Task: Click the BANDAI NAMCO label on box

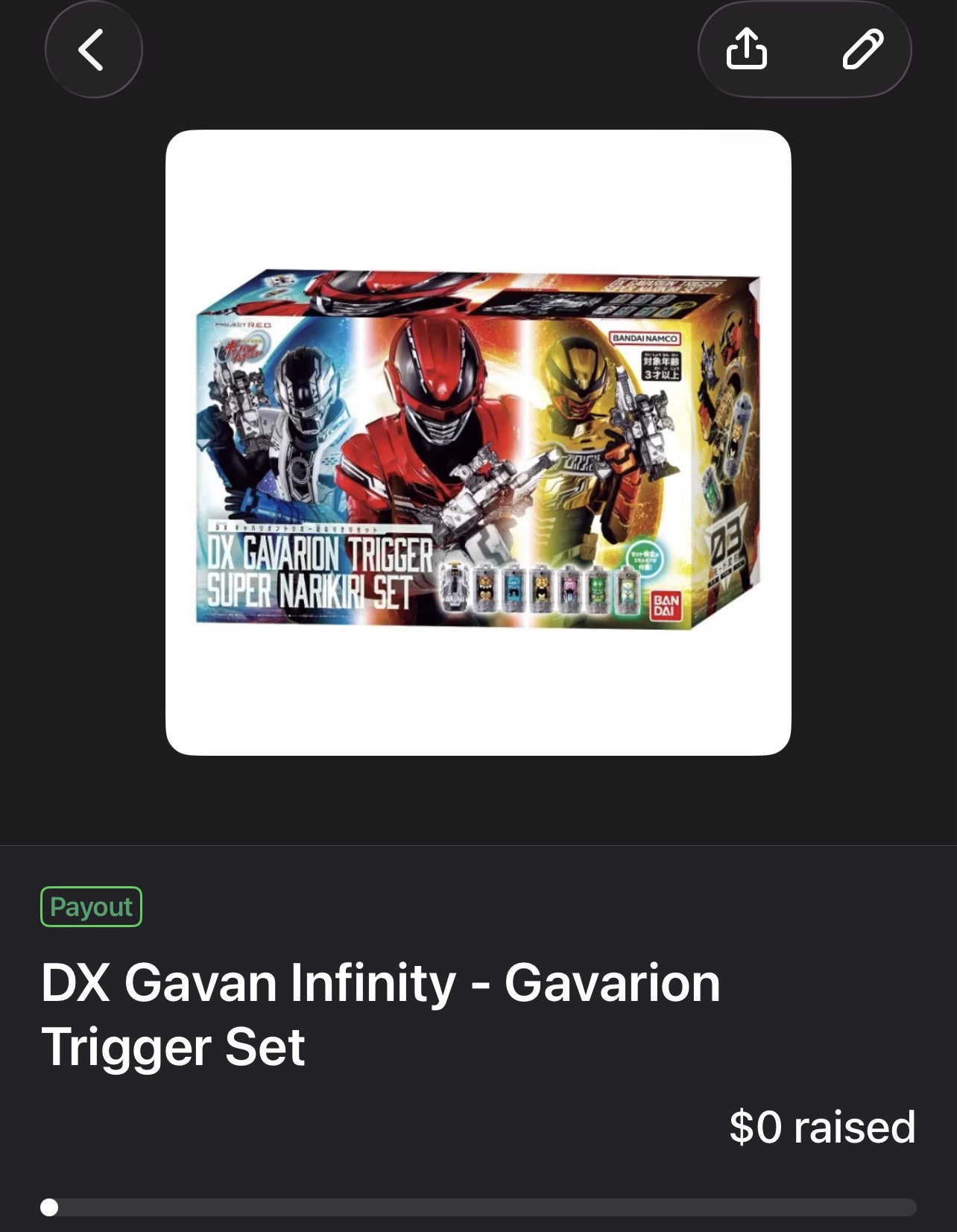Action: point(645,338)
